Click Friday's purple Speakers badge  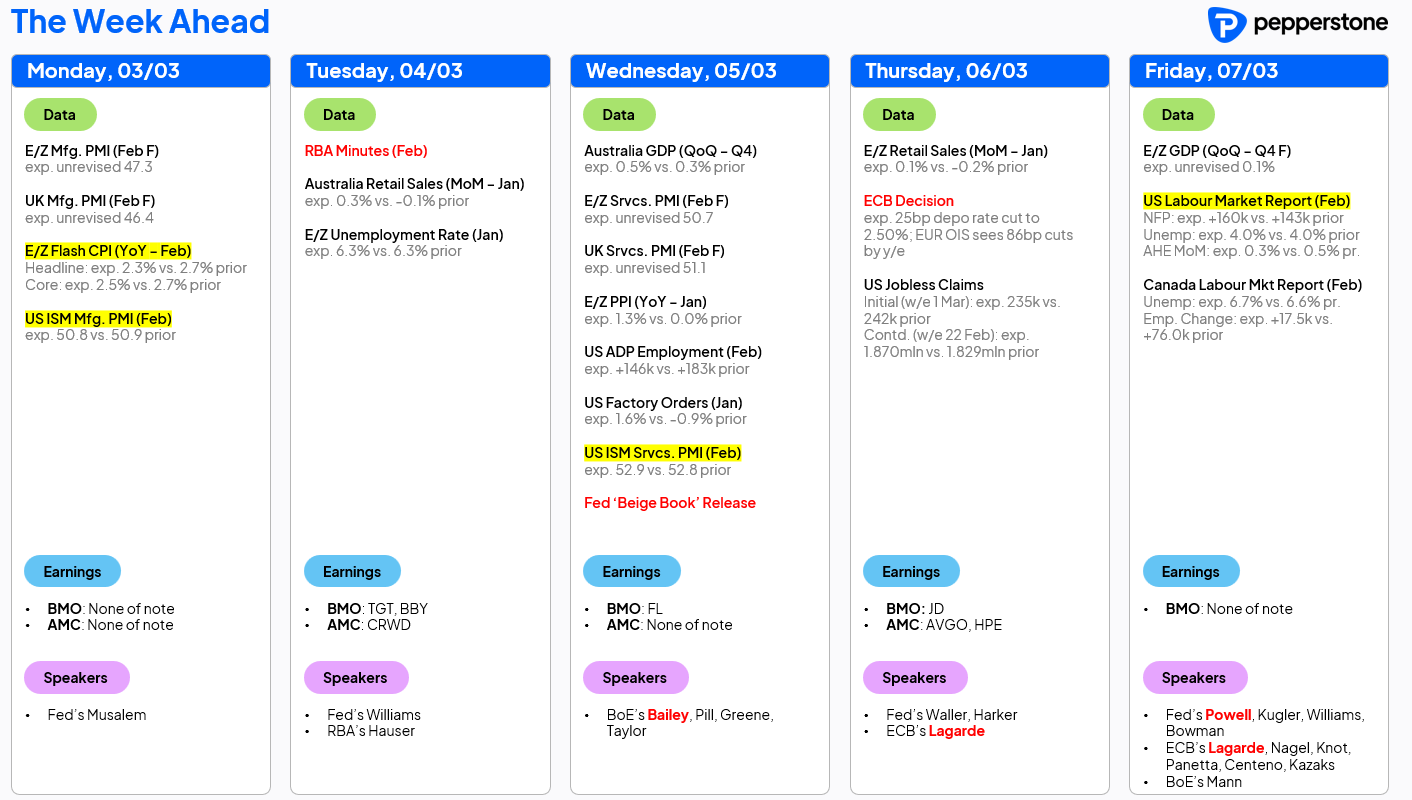[x=1194, y=678]
